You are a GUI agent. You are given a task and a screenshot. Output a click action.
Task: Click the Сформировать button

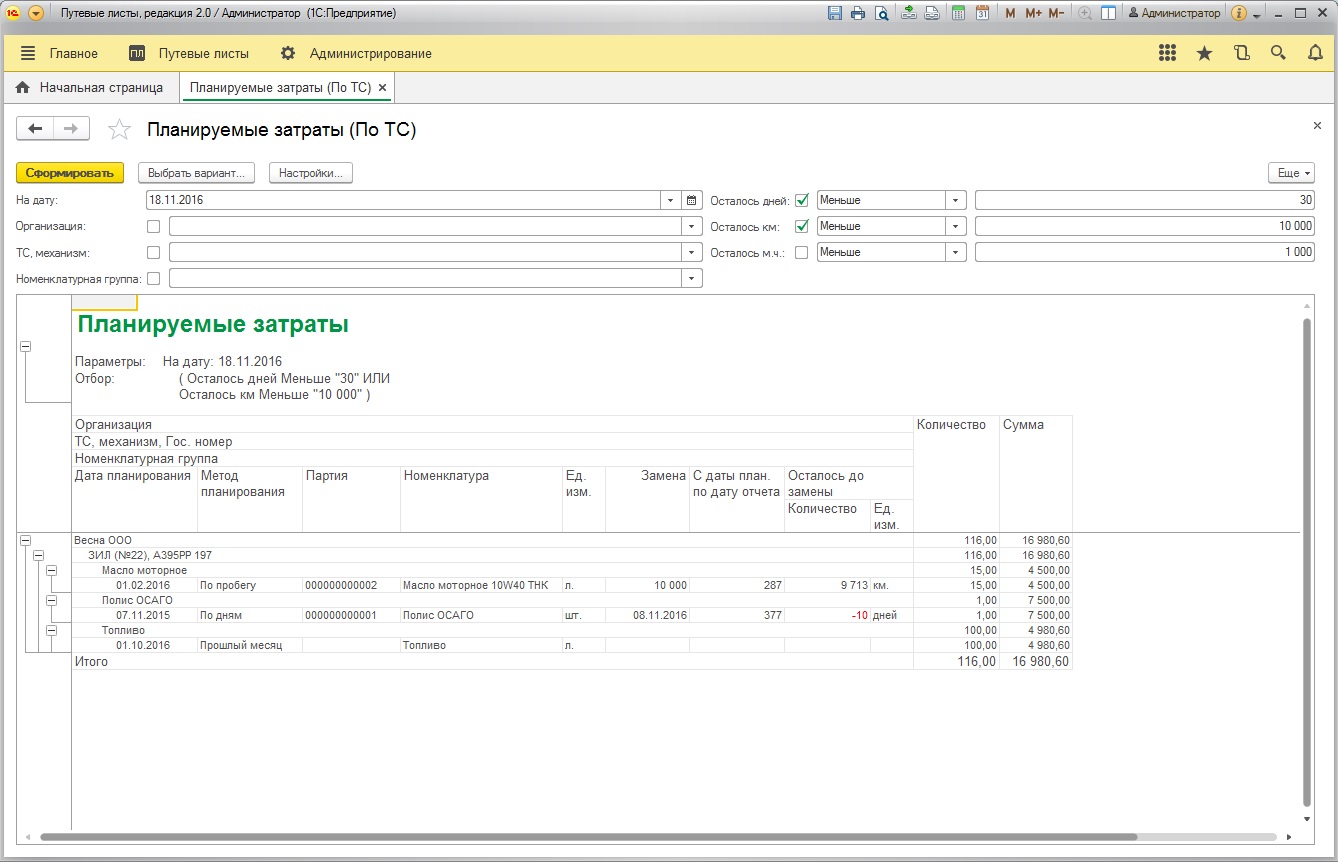click(x=70, y=173)
